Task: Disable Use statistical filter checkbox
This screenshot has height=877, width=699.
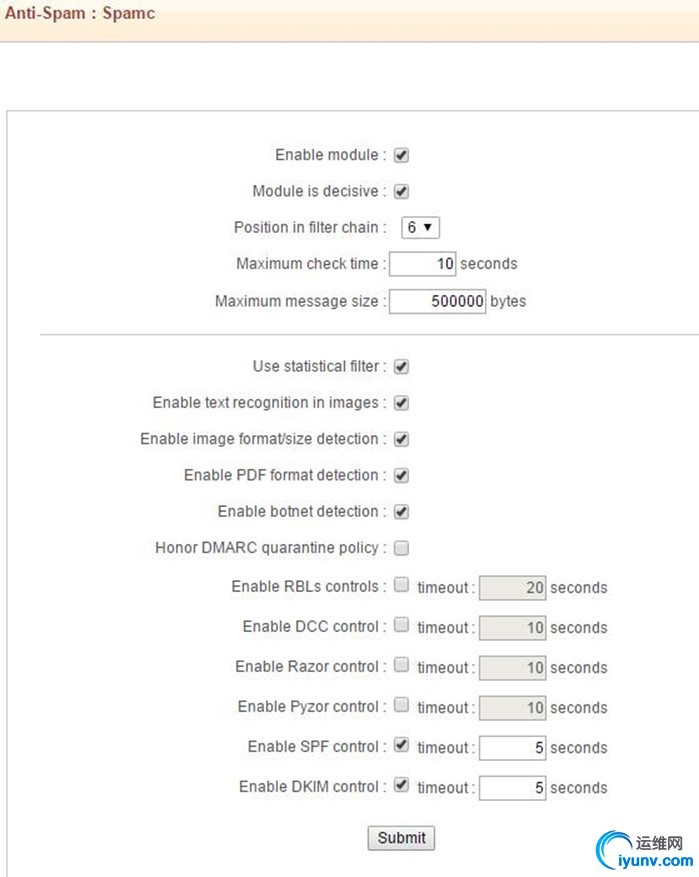Action: pos(401,366)
